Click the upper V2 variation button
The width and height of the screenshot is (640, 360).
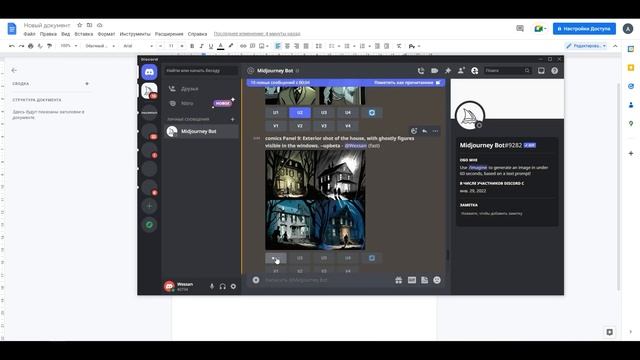pyautogui.click(x=300, y=126)
